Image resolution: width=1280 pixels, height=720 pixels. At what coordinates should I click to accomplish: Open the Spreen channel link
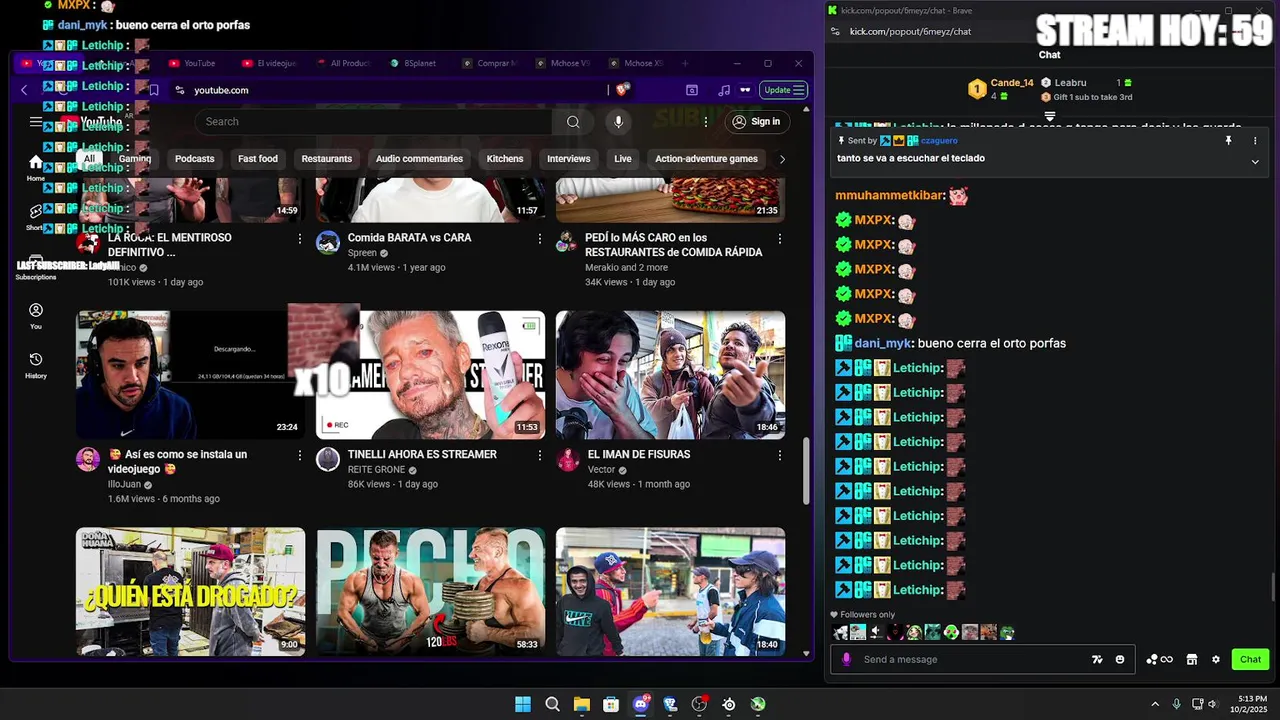pos(362,253)
